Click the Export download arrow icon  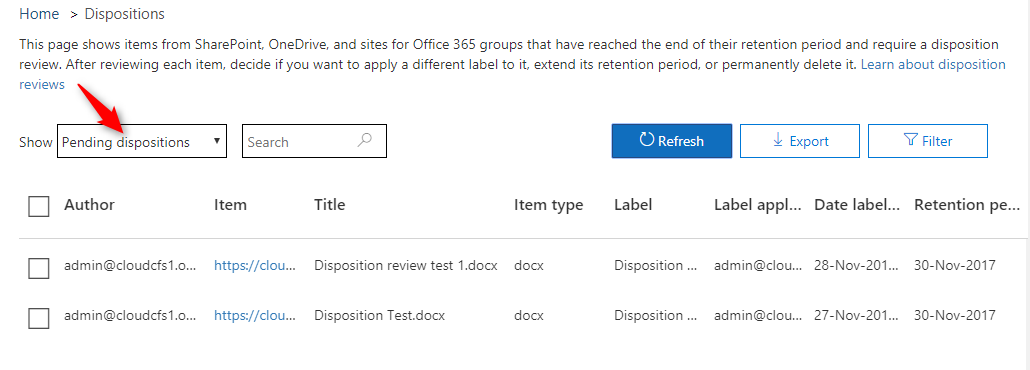pos(778,140)
